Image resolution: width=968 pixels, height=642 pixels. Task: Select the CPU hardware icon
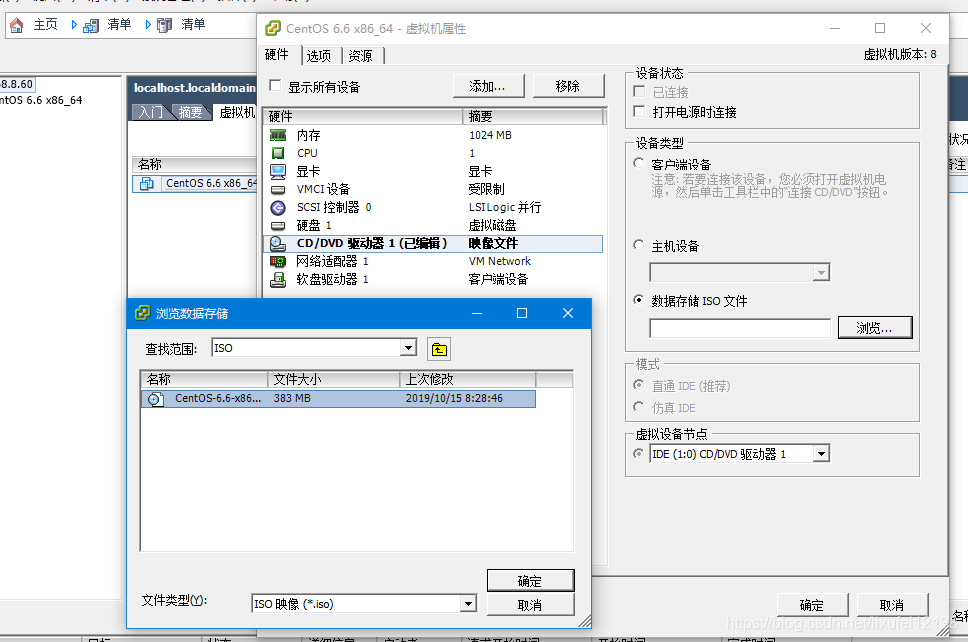click(277, 153)
